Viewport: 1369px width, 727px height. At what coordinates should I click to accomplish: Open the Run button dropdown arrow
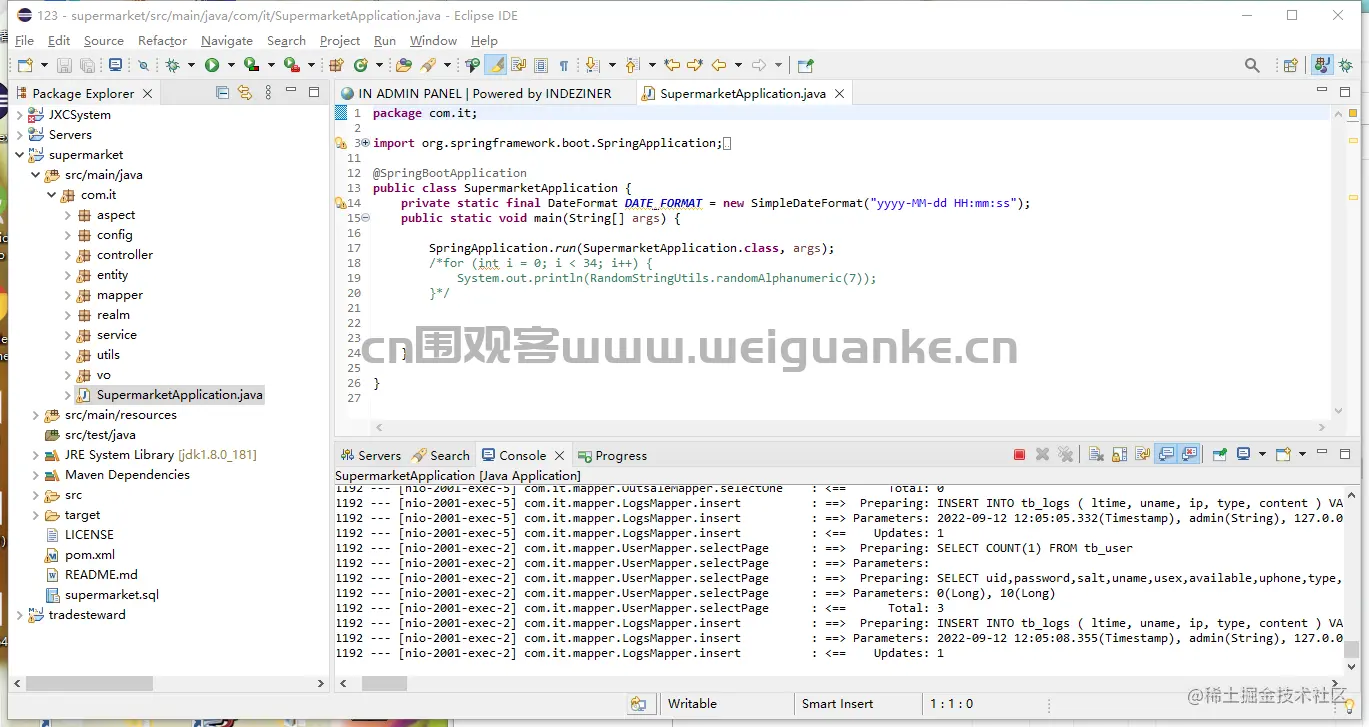pos(231,66)
